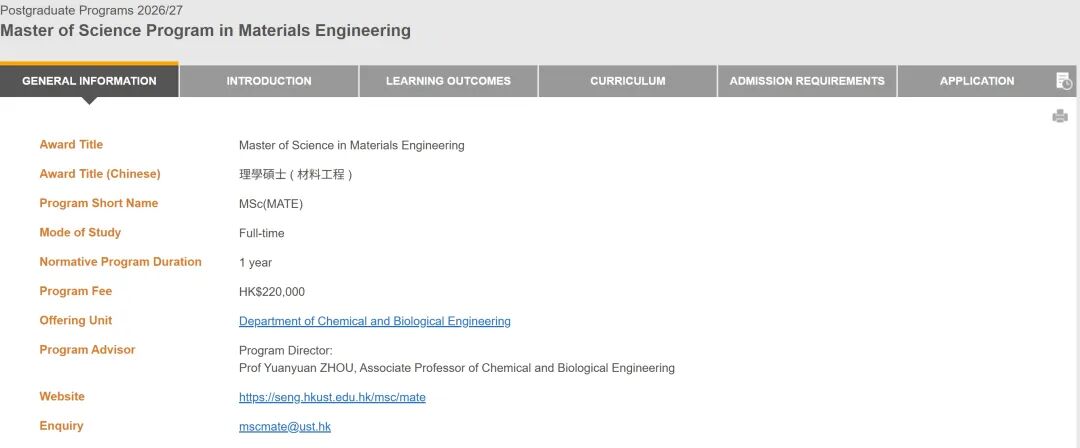
Task: Click the Full-time mode of study value
Action: [261, 233]
